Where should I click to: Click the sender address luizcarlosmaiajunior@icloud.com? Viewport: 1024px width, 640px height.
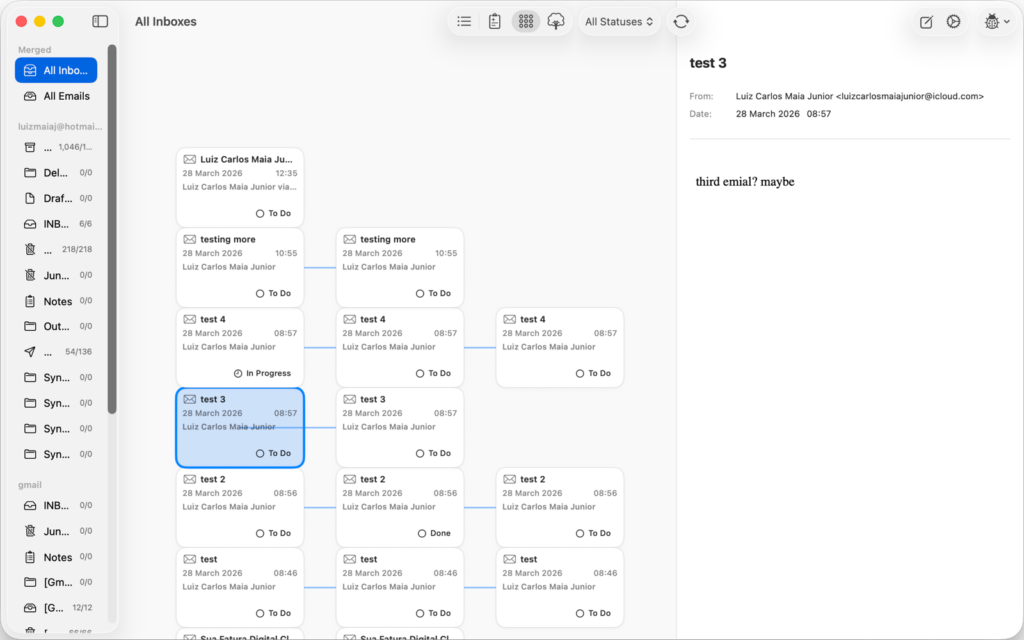pyautogui.click(x=910, y=96)
